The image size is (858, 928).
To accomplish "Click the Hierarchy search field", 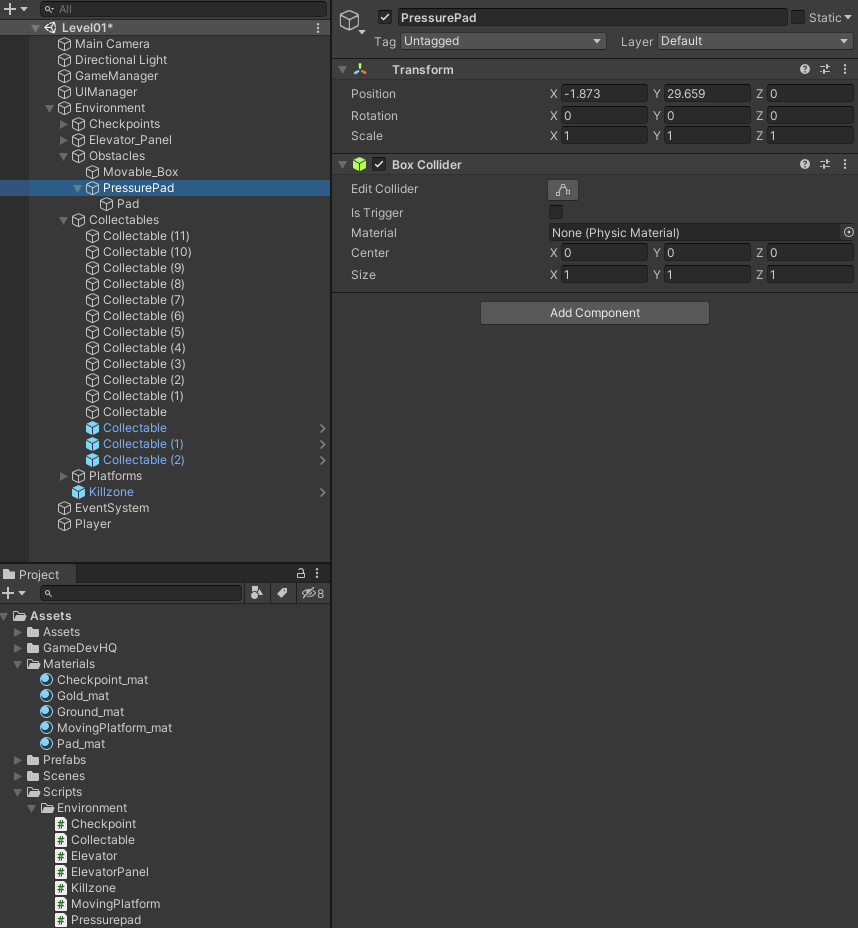I will click(183, 9).
